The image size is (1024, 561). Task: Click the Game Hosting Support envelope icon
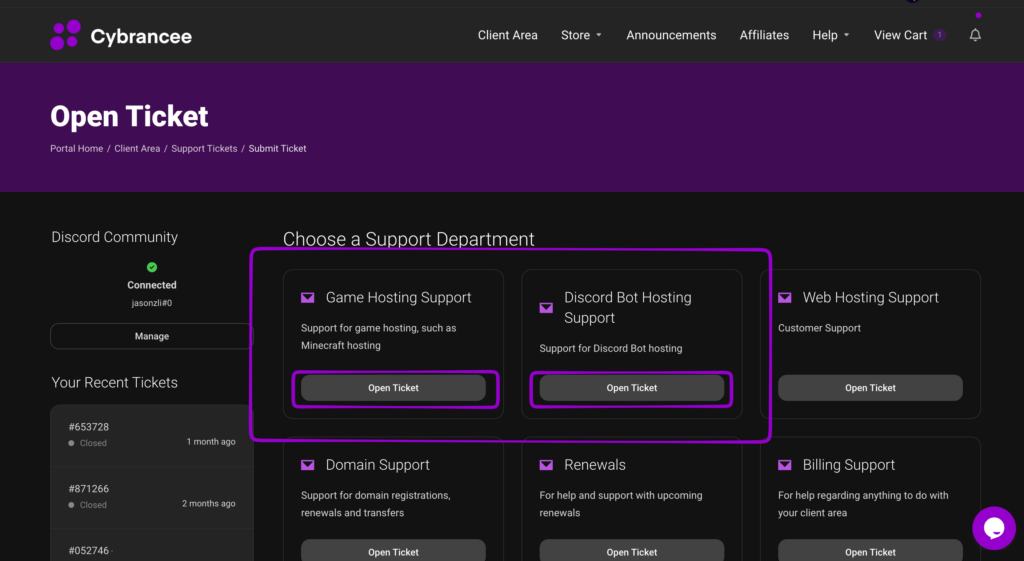click(308, 298)
